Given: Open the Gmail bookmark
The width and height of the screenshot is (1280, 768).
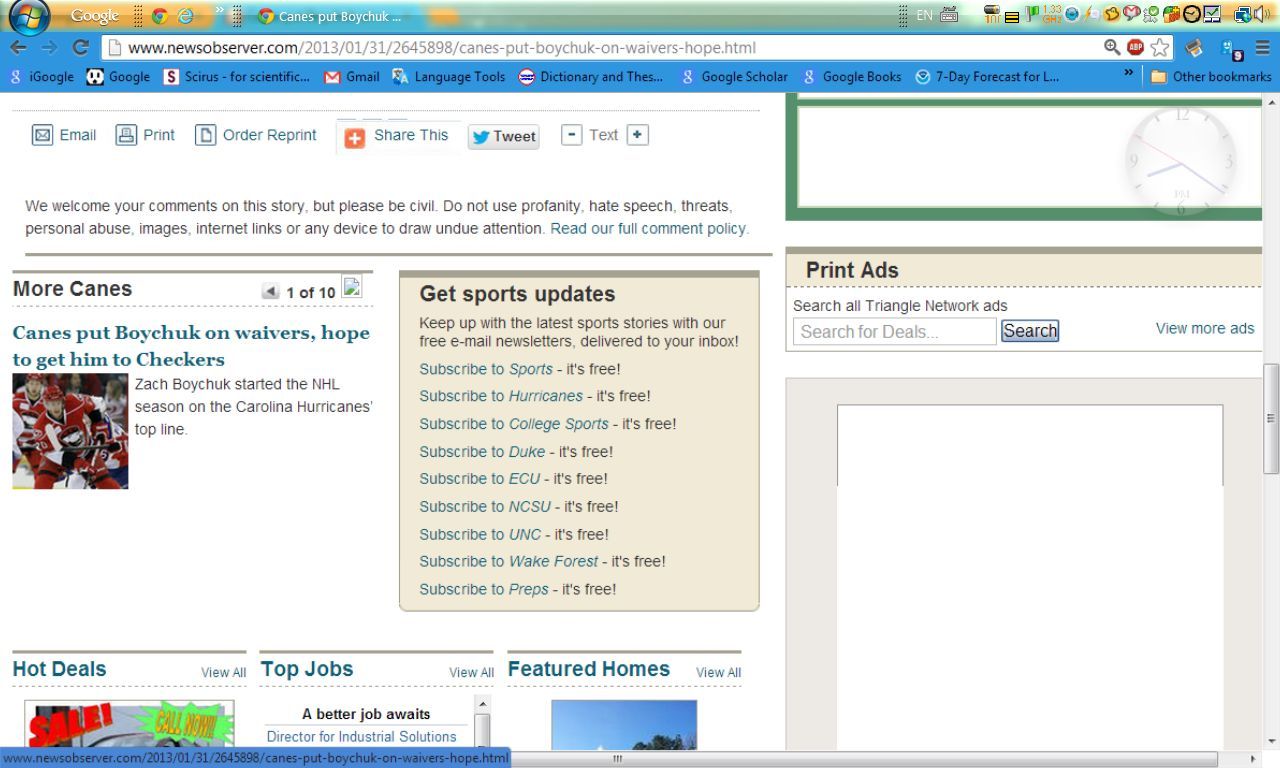Looking at the screenshot, I should [x=352, y=76].
